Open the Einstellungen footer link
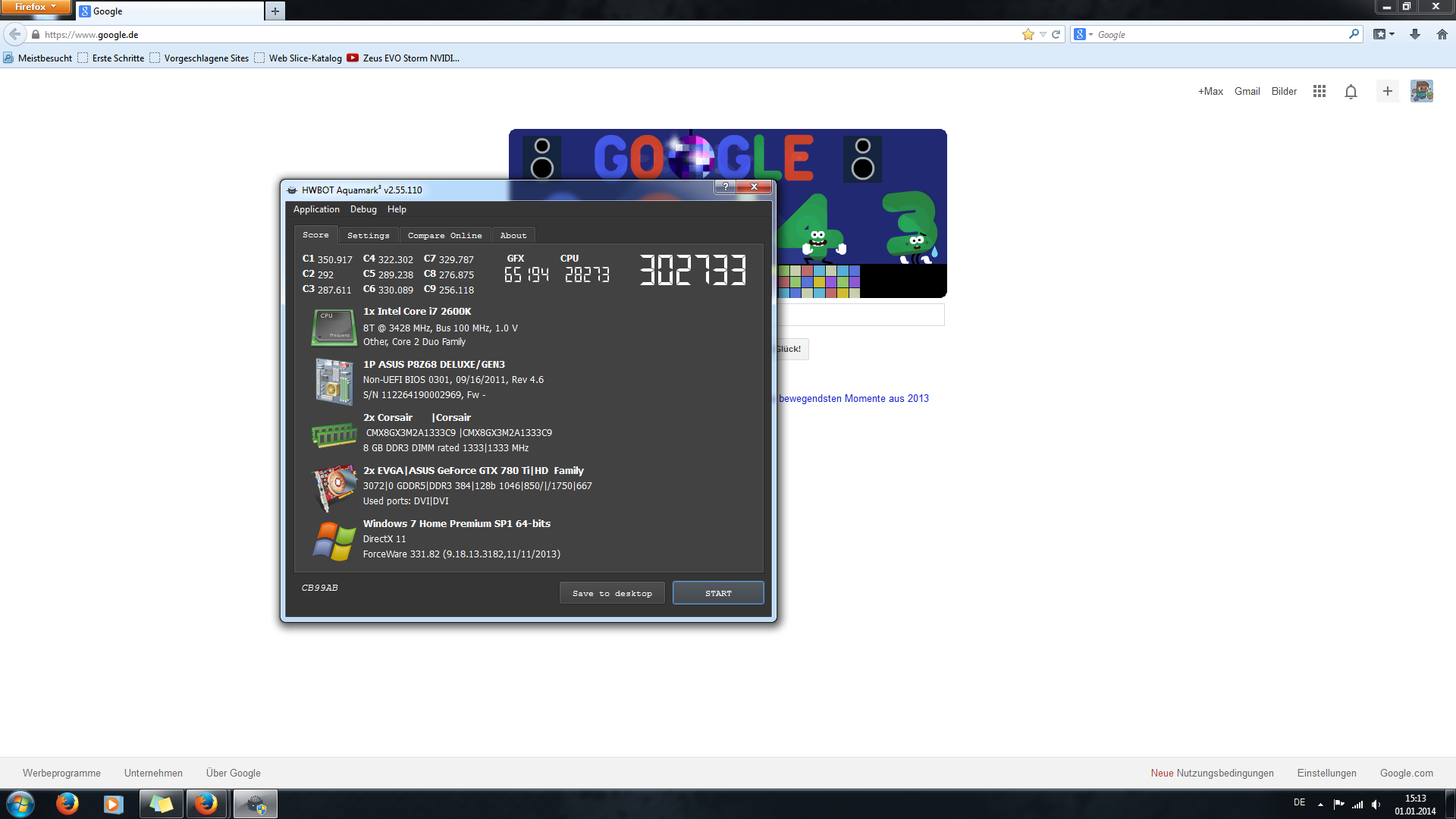Screen dimensions: 1456x819 pyautogui.click(x=1326, y=773)
